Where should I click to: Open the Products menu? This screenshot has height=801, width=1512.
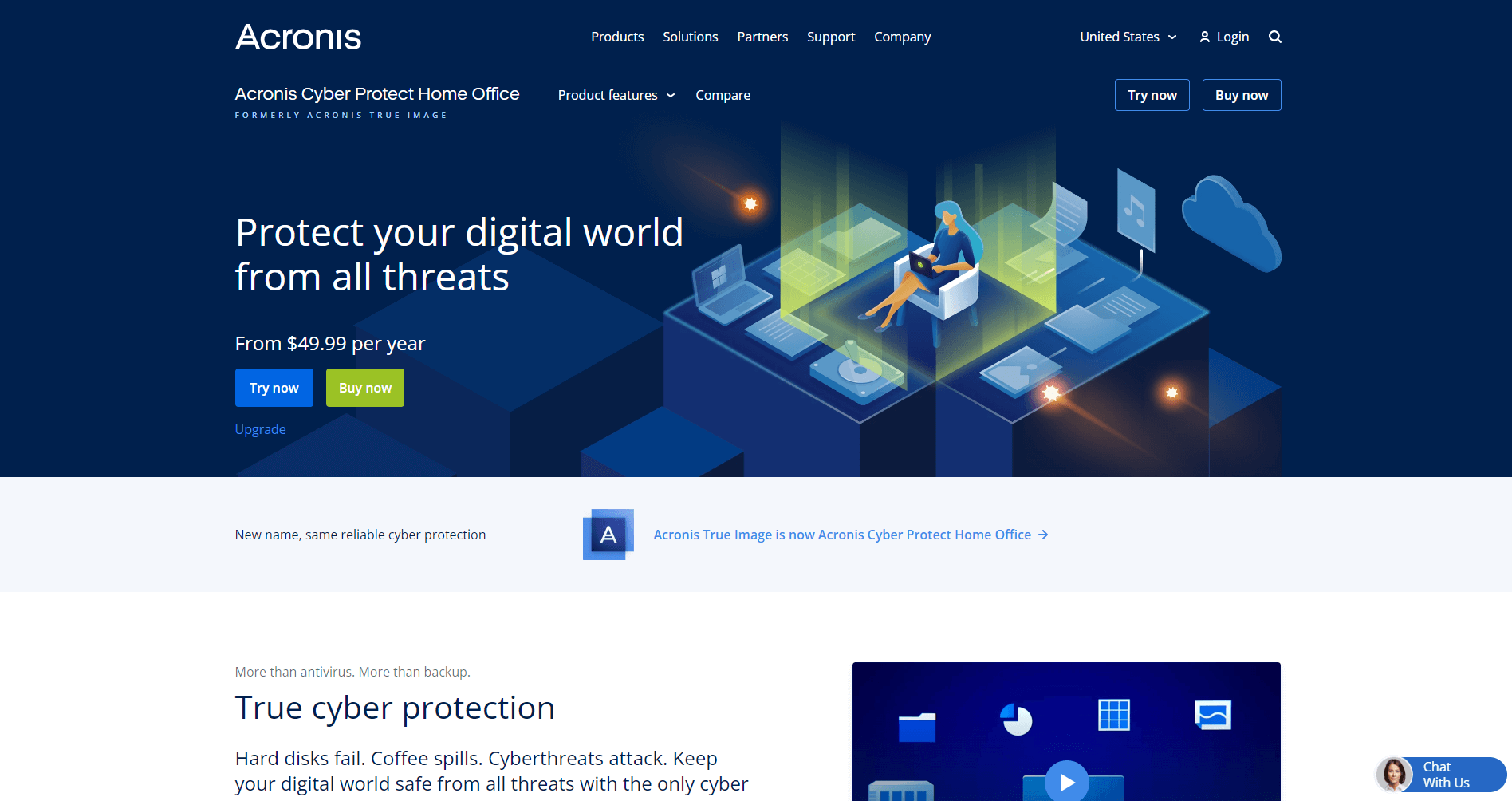617,37
